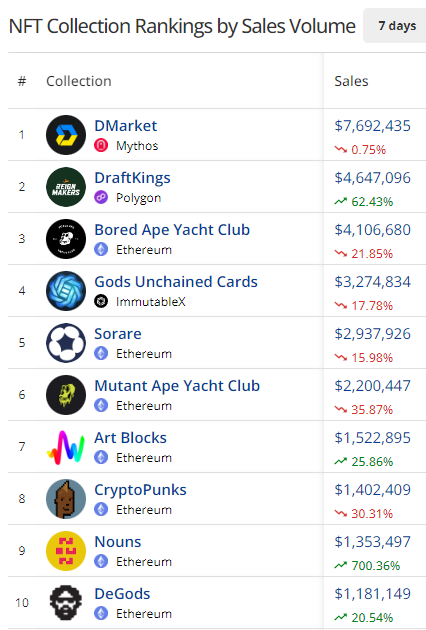
Task: Click the Gods Unchained Cards logo icon
Action: point(66,291)
